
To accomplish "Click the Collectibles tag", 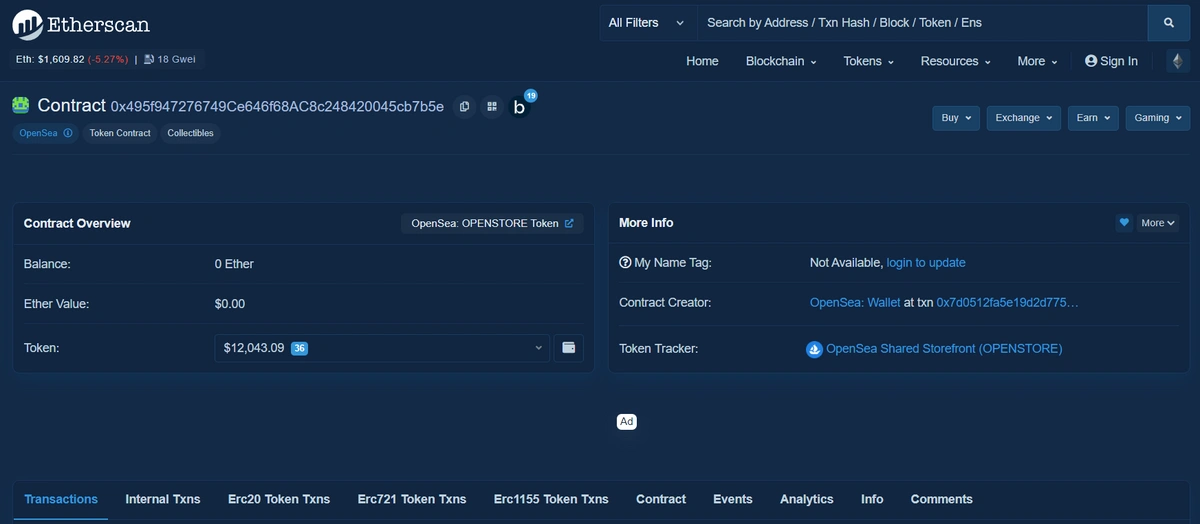I will 190,133.
